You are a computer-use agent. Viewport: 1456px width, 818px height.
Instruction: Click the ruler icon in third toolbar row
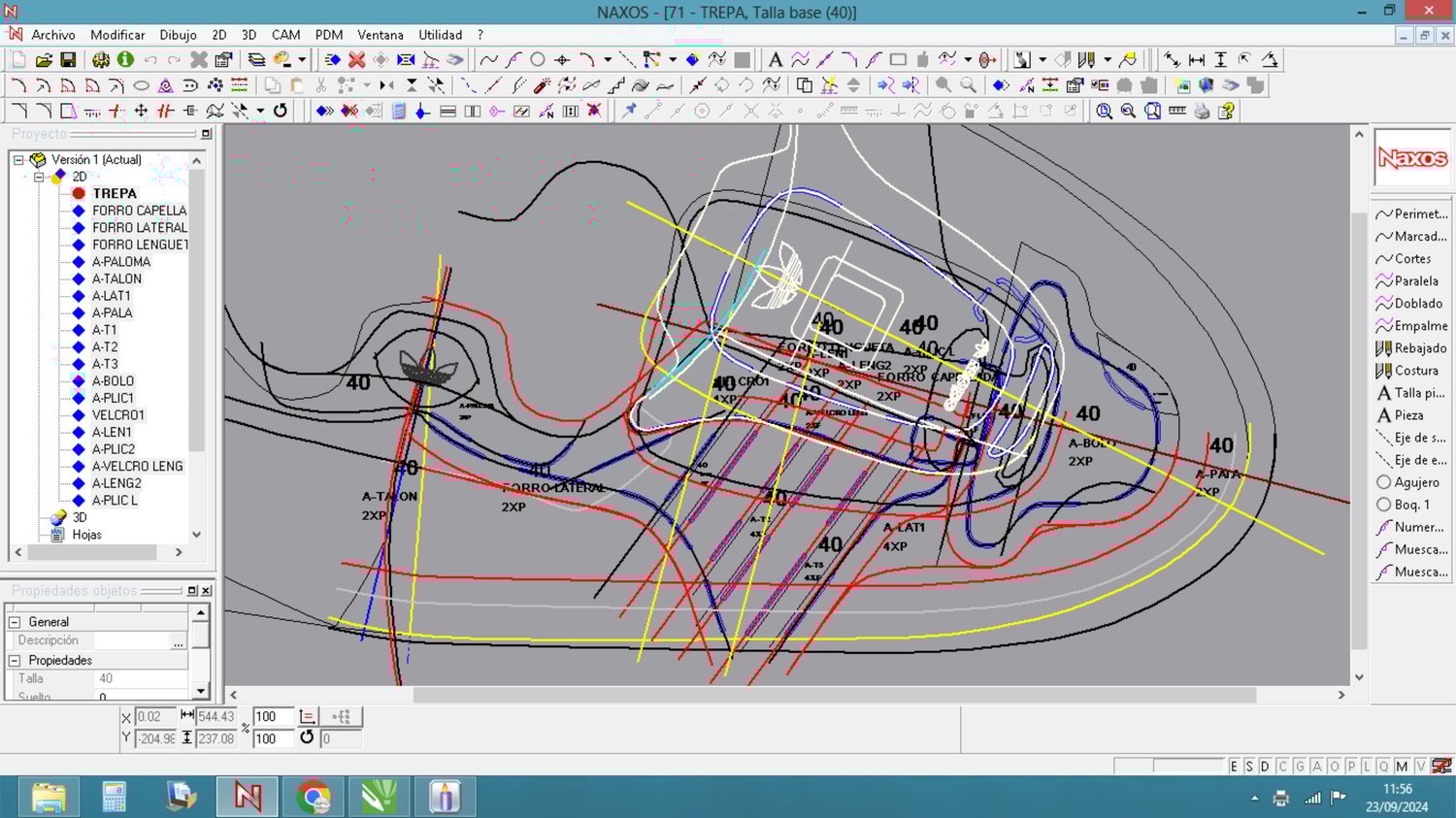1176,111
